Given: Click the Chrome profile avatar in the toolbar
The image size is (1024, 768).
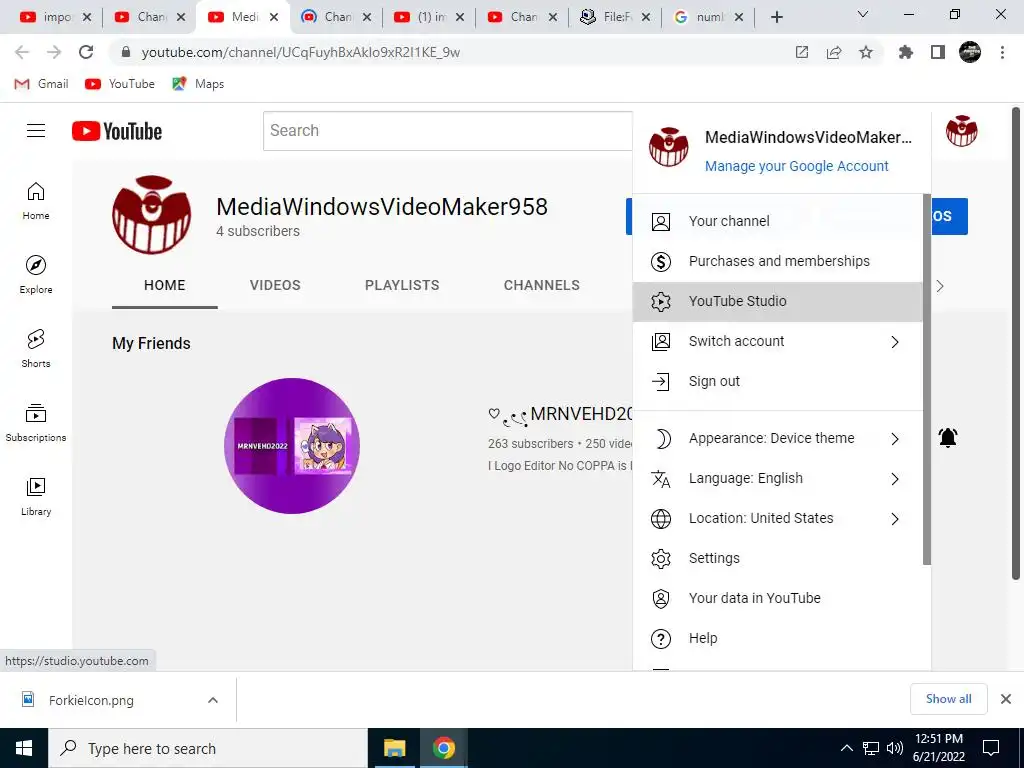Looking at the screenshot, I should [x=970, y=52].
